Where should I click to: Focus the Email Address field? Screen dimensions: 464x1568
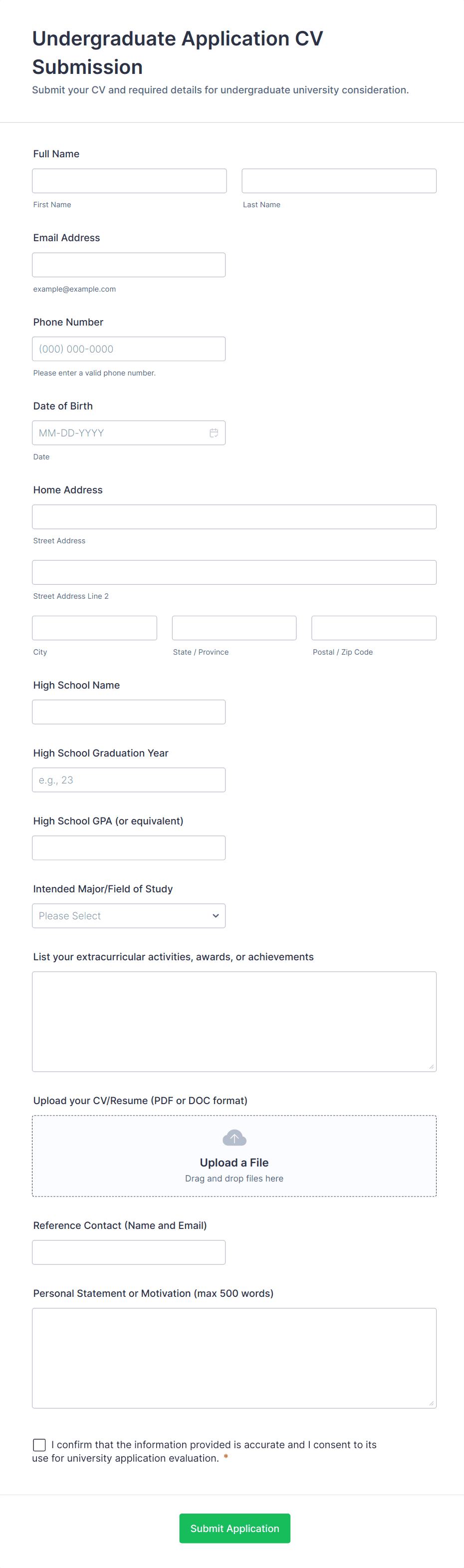tap(128, 265)
